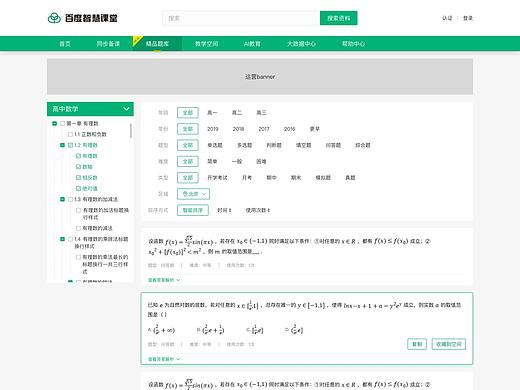Screen dimensions: 520x390
Task: Collapse the 1.2 有理数 tree node
Action: pyautogui.click(x=62, y=145)
